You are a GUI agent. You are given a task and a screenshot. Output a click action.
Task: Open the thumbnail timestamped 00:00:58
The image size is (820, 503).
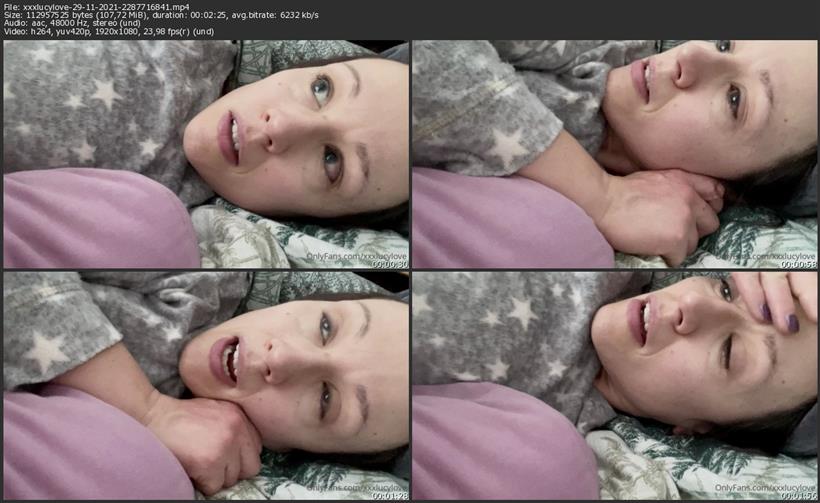tap(614, 154)
